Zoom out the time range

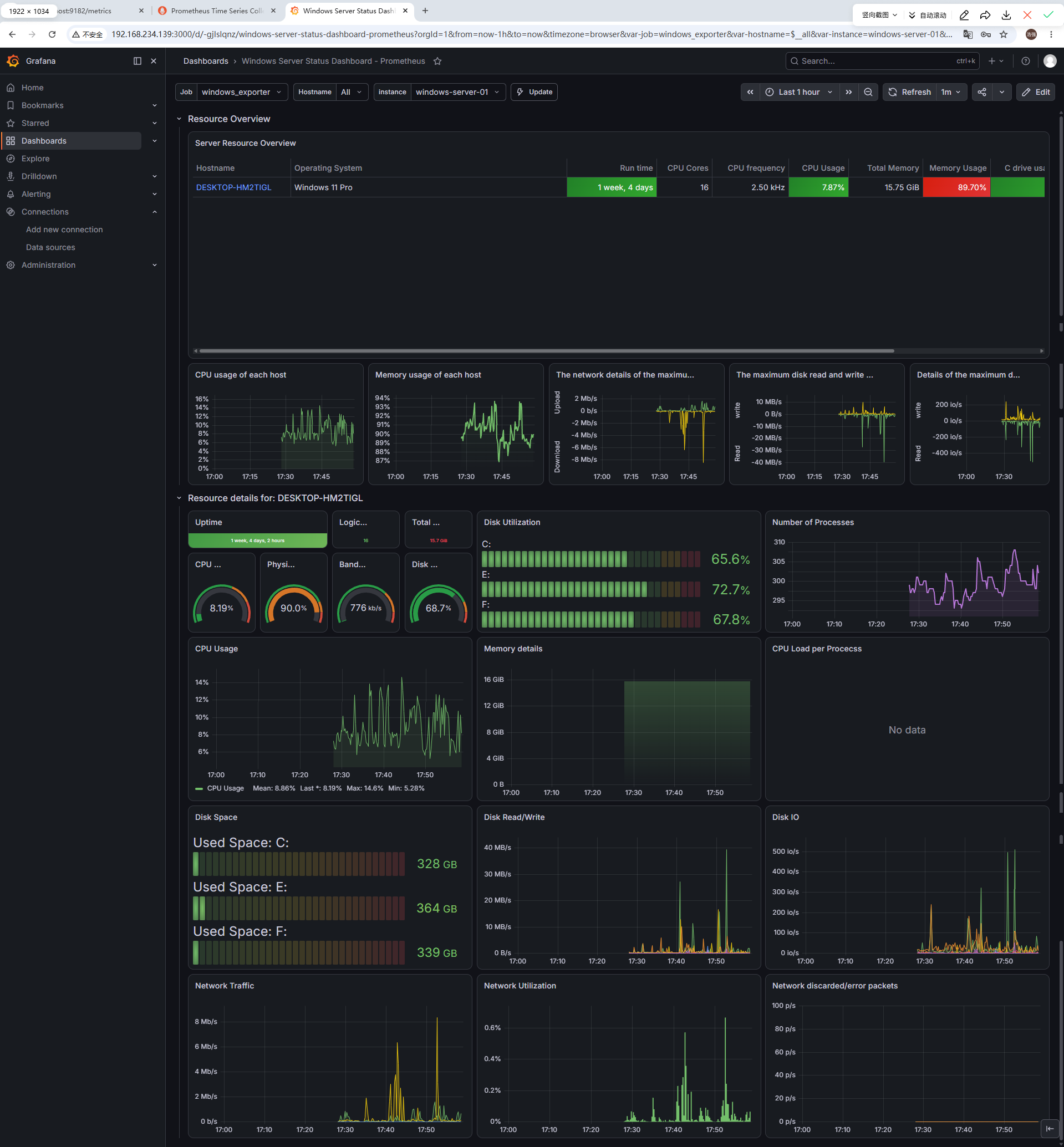tap(868, 92)
